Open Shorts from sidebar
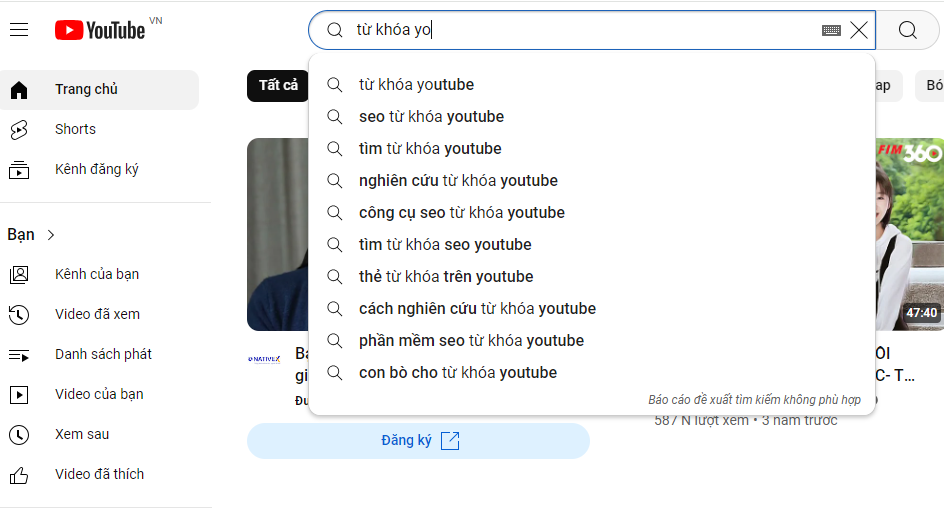 [x=75, y=130]
